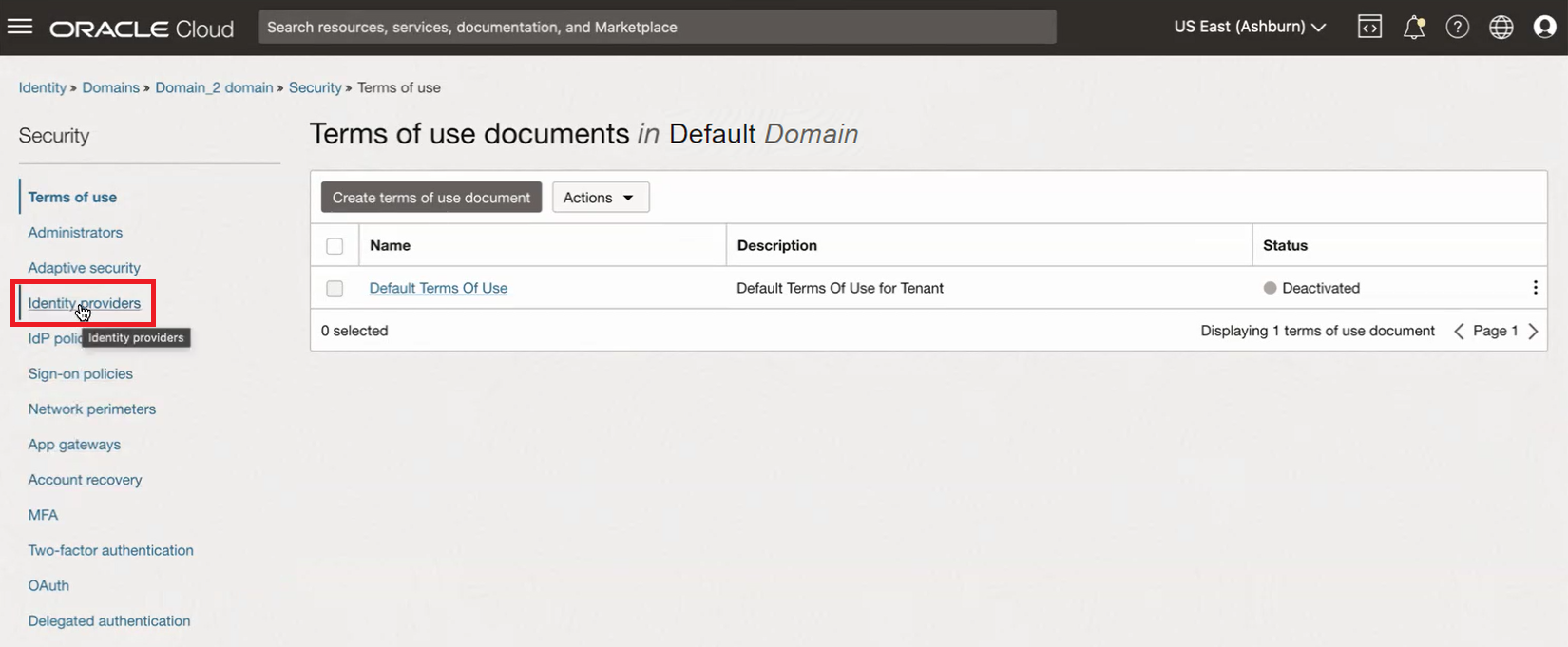Go to Domain_2 domain breadcrumb
Viewport: 1568px width, 647px height.
tap(214, 87)
